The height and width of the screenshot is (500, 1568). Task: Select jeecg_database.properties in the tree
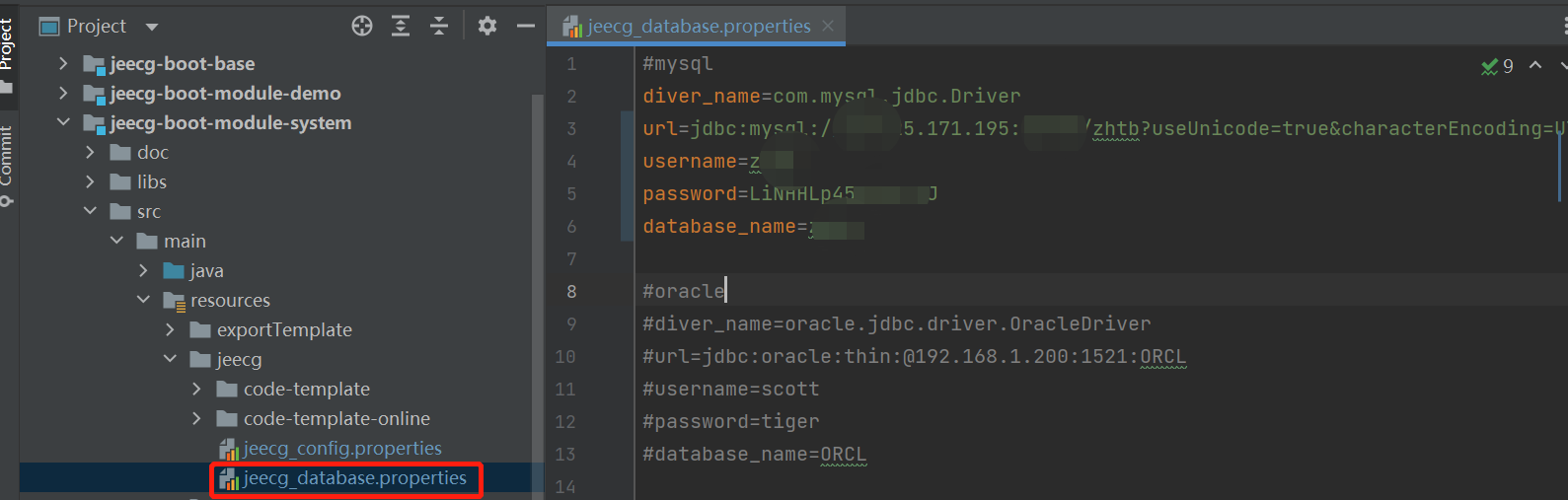(354, 478)
